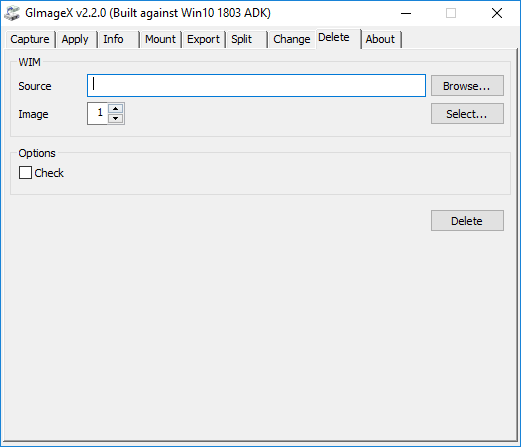
Task: Select the Mount tab
Action: tap(160, 39)
